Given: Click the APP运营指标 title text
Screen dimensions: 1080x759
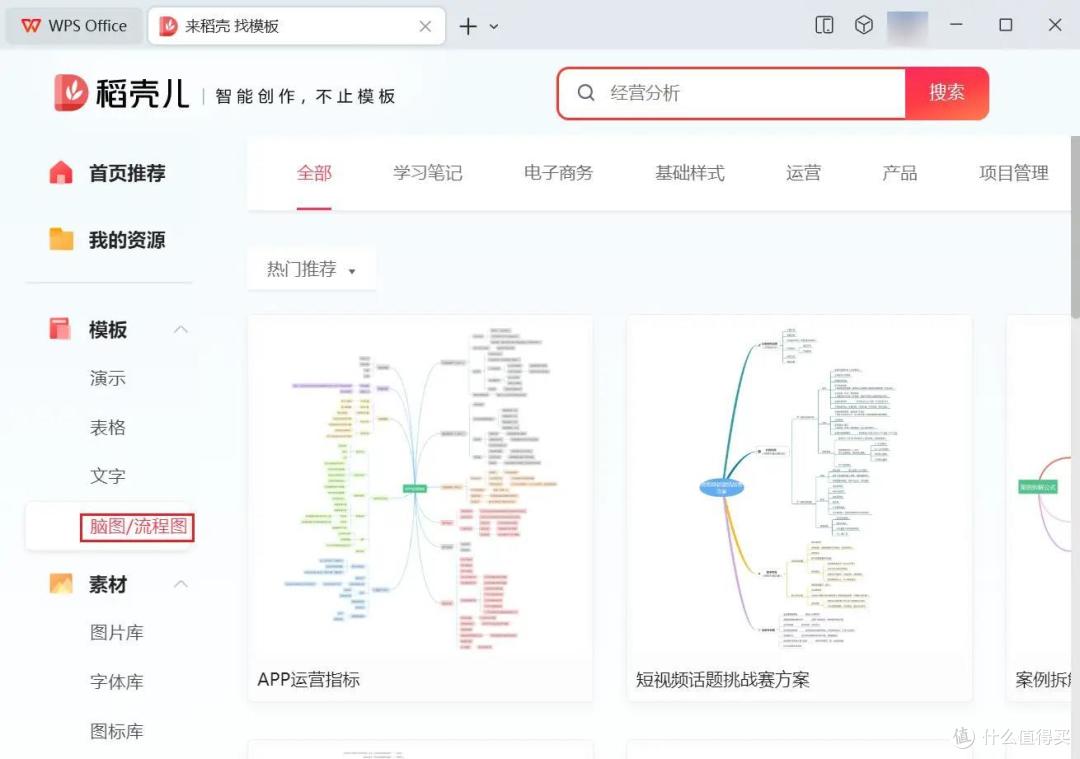Looking at the screenshot, I should point(309,680).
